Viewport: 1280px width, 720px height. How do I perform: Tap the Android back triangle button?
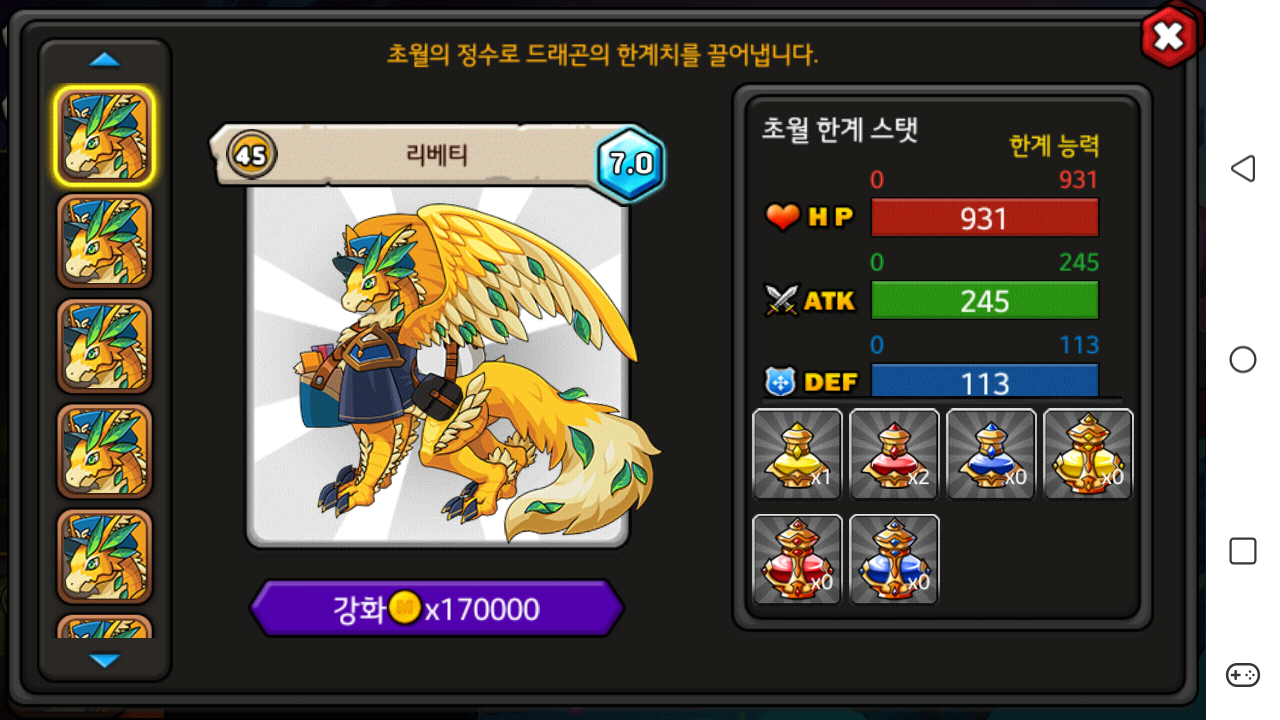[1242, 168]
